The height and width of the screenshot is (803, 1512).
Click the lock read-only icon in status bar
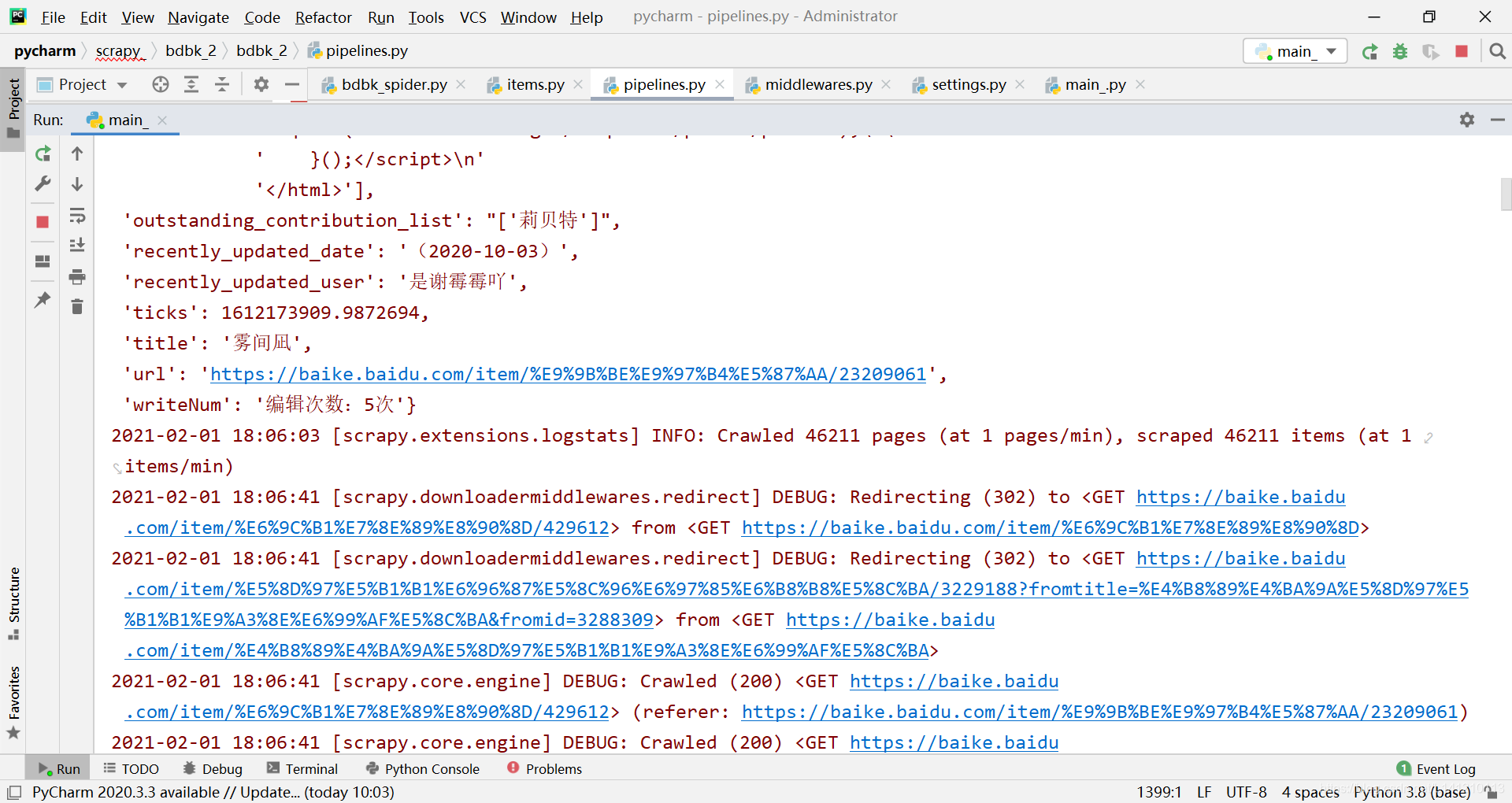pyautogui.click(x=1490, y=792)
